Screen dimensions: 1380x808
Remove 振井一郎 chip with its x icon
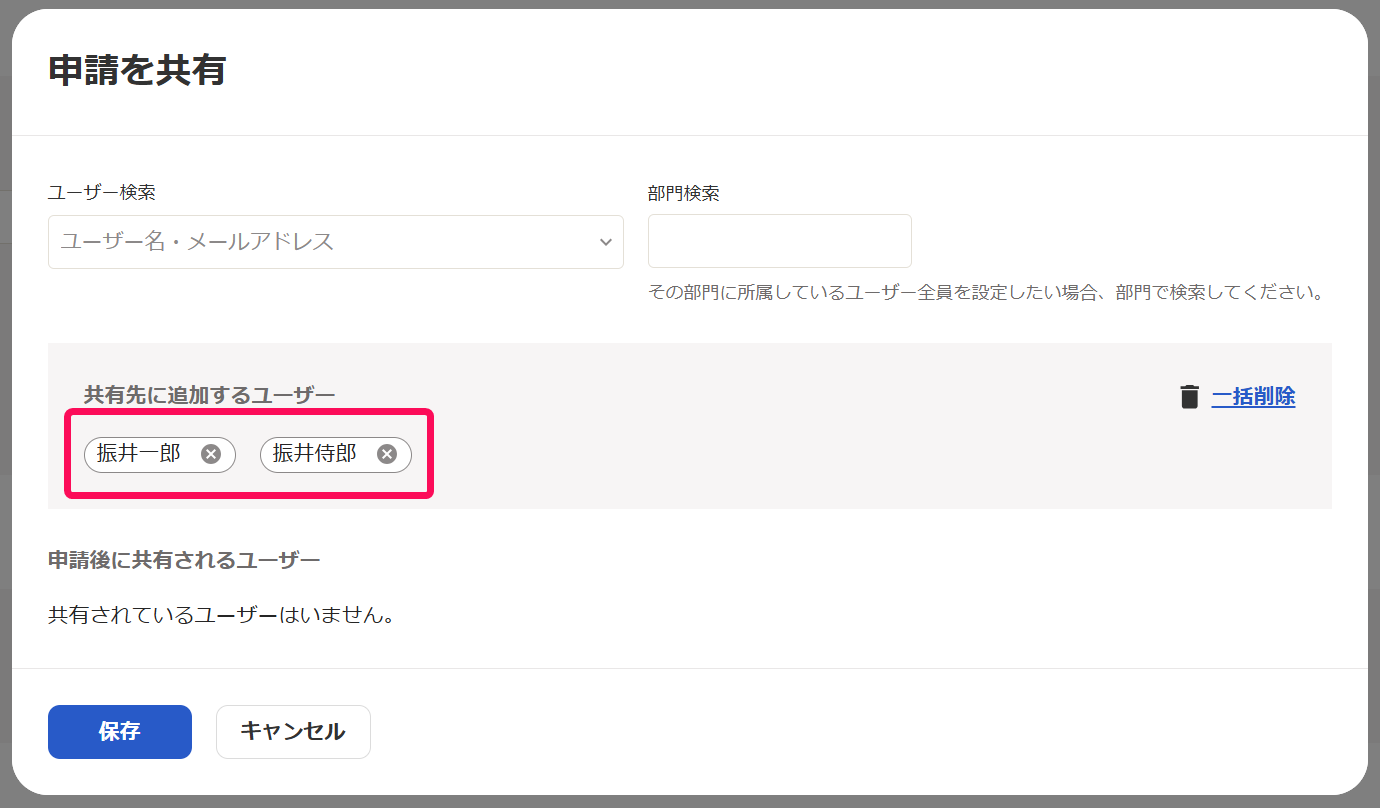pos(211,454)
